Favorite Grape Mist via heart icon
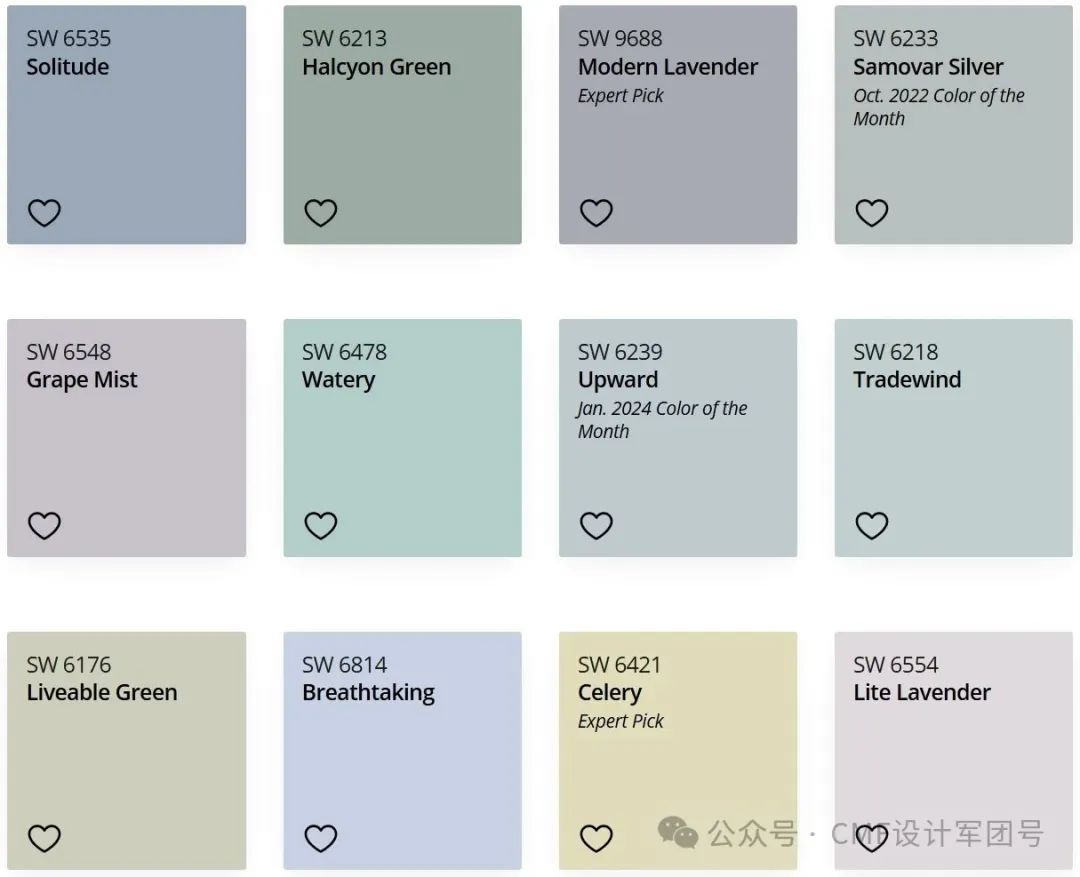1080x877 pixels. [44, 526]
